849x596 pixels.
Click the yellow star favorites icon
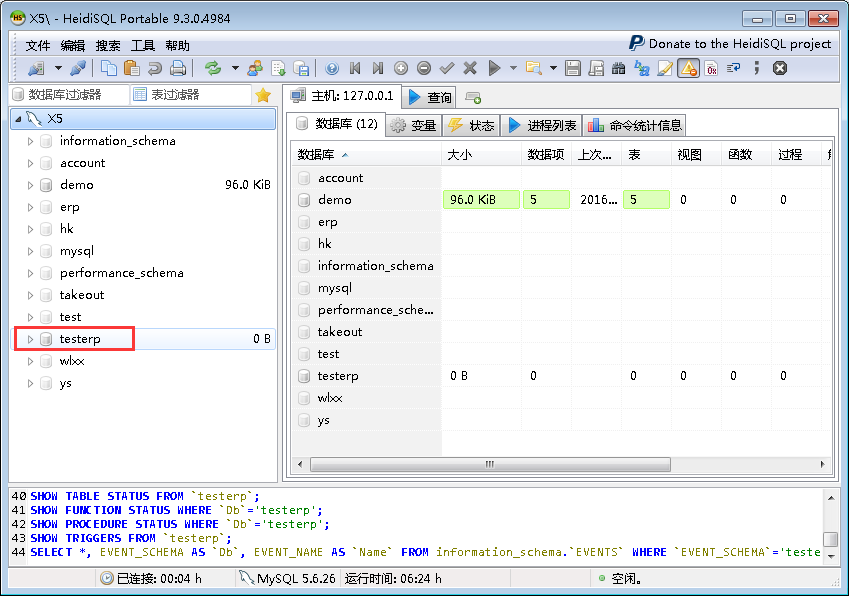tap(263, 95)
